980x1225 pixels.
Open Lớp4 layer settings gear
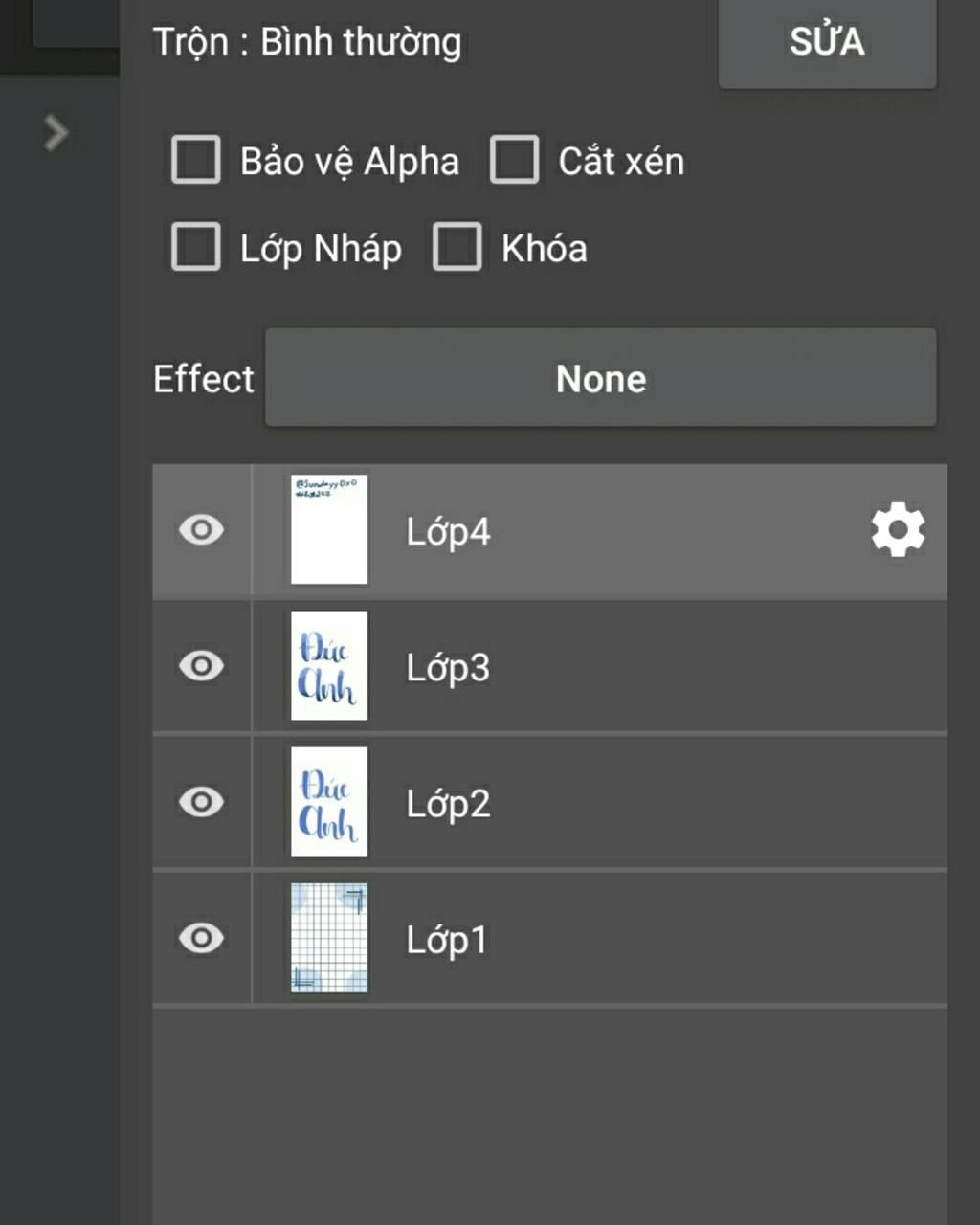point(898,530)
